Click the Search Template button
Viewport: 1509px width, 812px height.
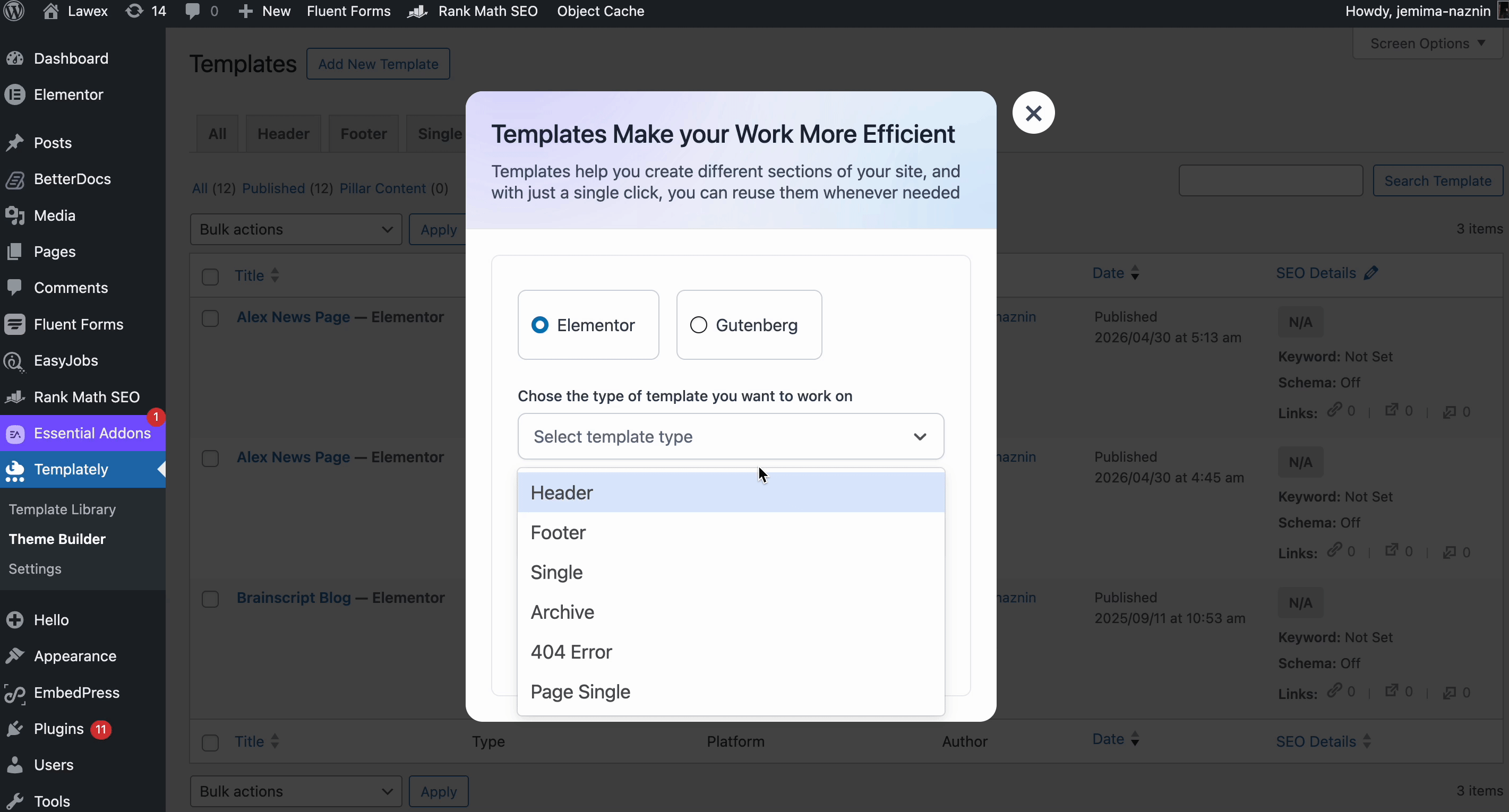pos(1437,181)
